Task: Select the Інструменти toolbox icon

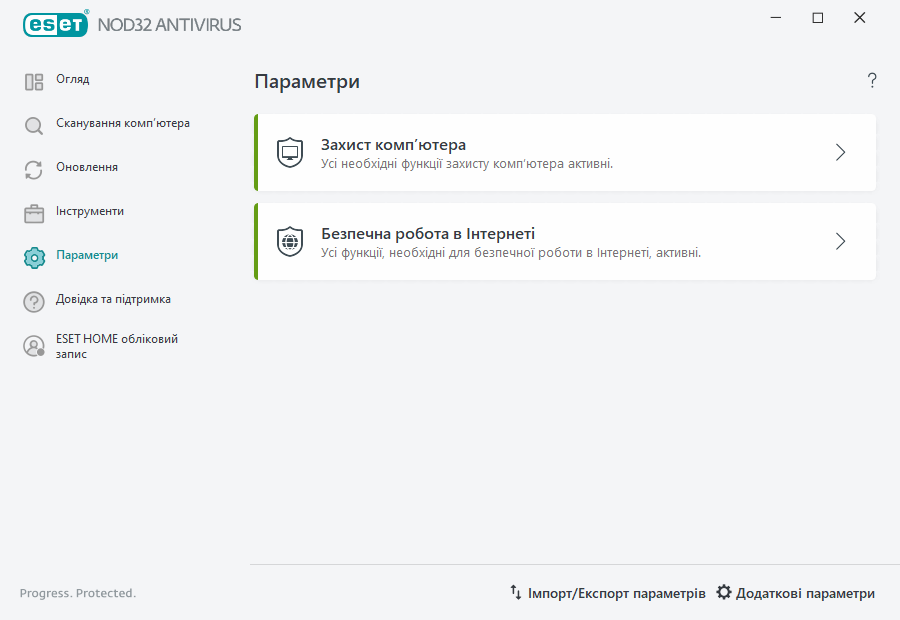Action: [33, 212]
